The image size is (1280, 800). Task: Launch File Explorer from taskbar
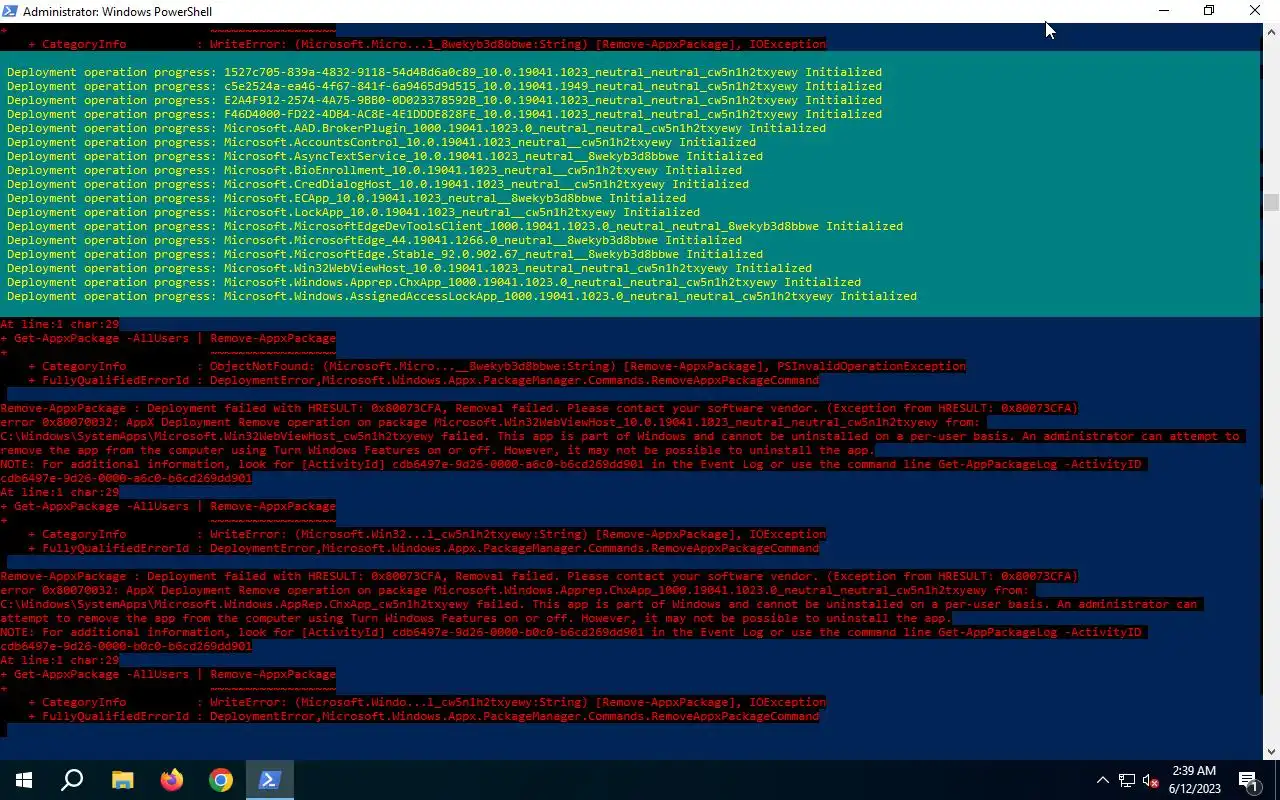point(122,780)
